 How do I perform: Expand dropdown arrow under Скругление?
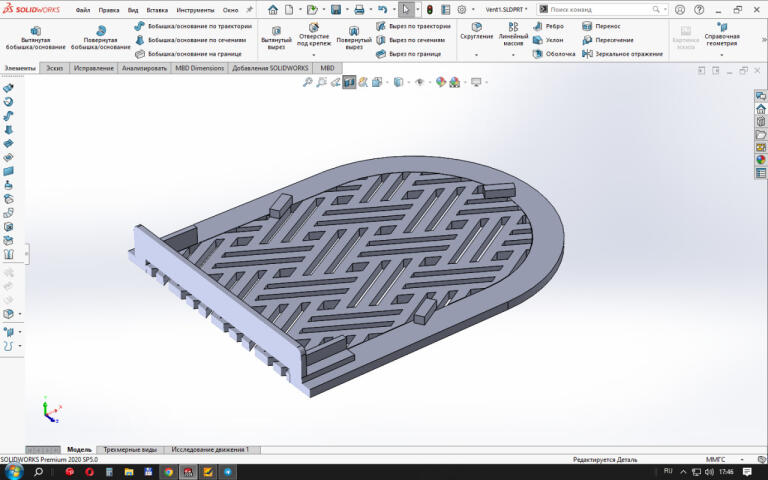click(x=476, y=55)
